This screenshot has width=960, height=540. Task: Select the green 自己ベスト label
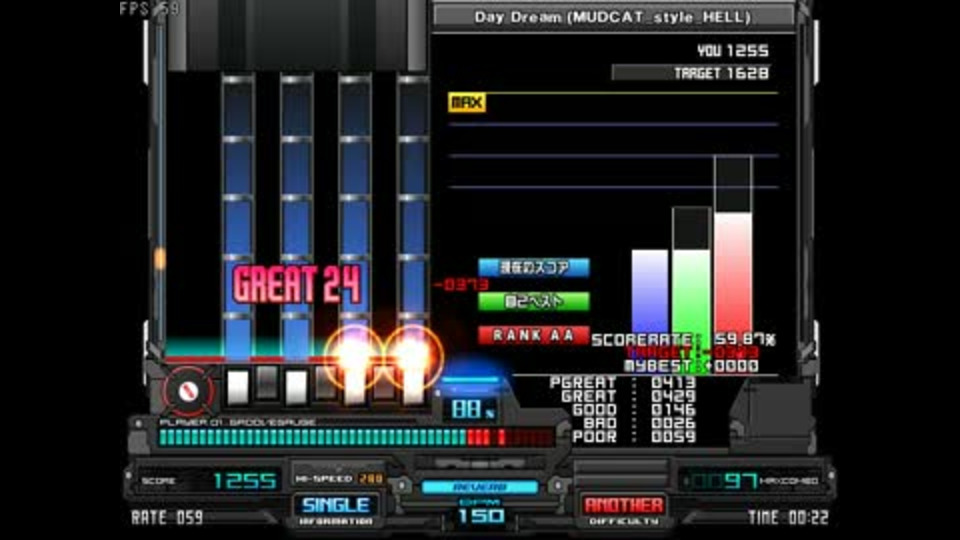point(533,301)
